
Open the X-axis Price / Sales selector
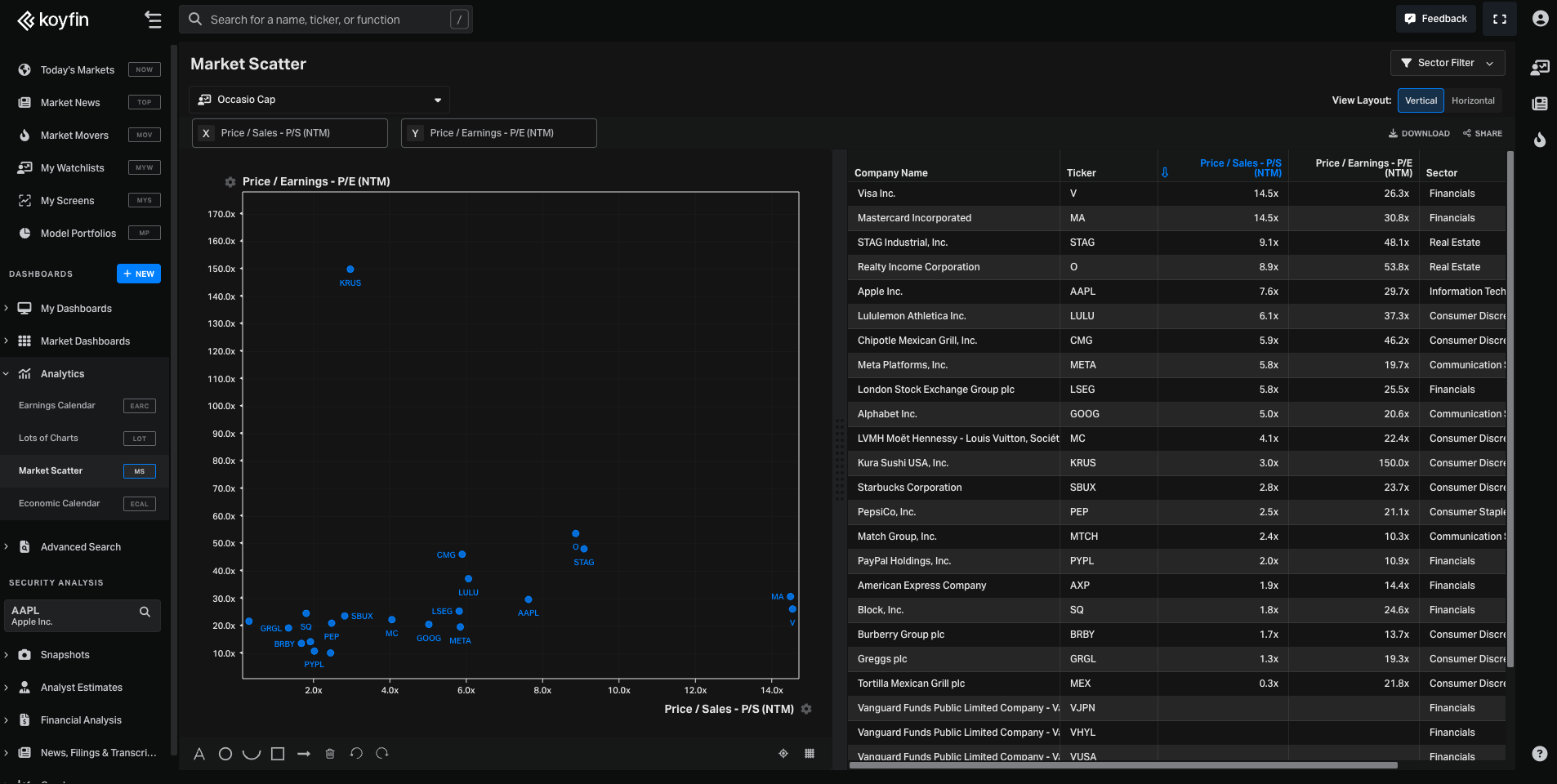290,133
